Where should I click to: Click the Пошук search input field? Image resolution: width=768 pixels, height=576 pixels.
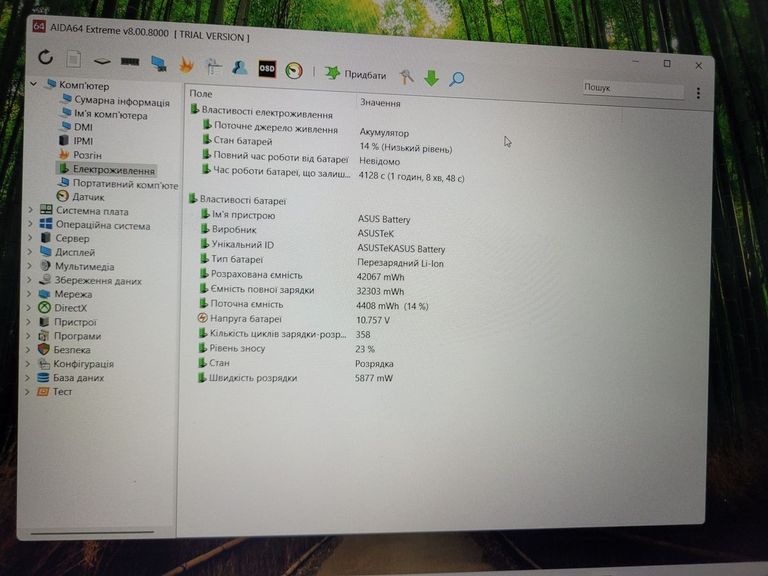pos(632,89)
